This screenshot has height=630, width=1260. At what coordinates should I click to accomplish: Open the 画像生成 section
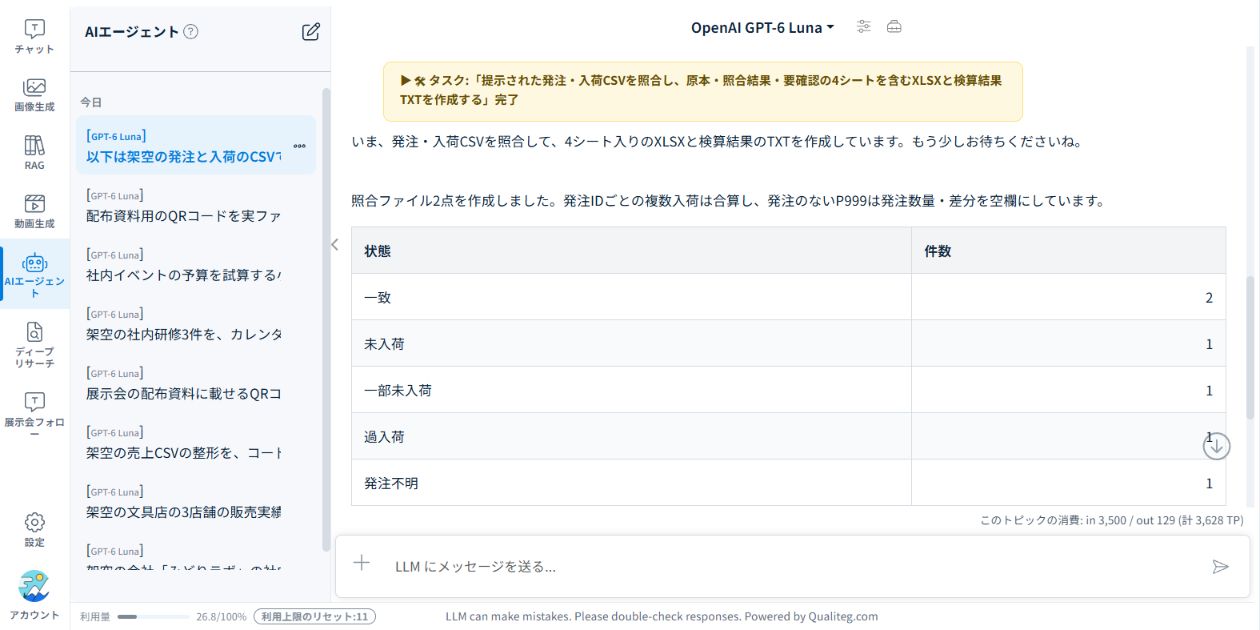pyautogui.click(x=34, y=95)
